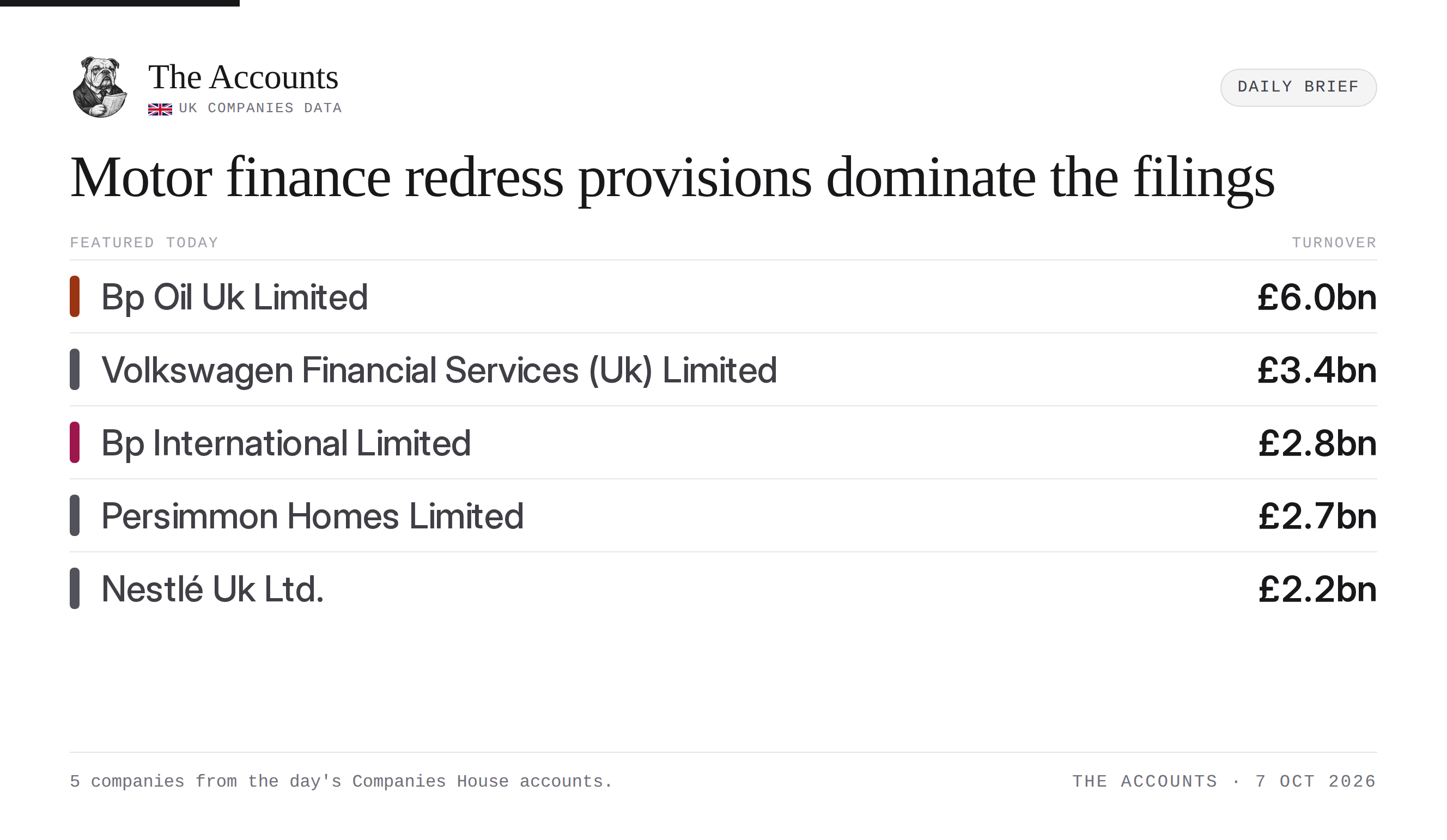1447x840 pixels.
Task: Click the grey marker beside Persimmon Homes
Action: click(75, 515)
